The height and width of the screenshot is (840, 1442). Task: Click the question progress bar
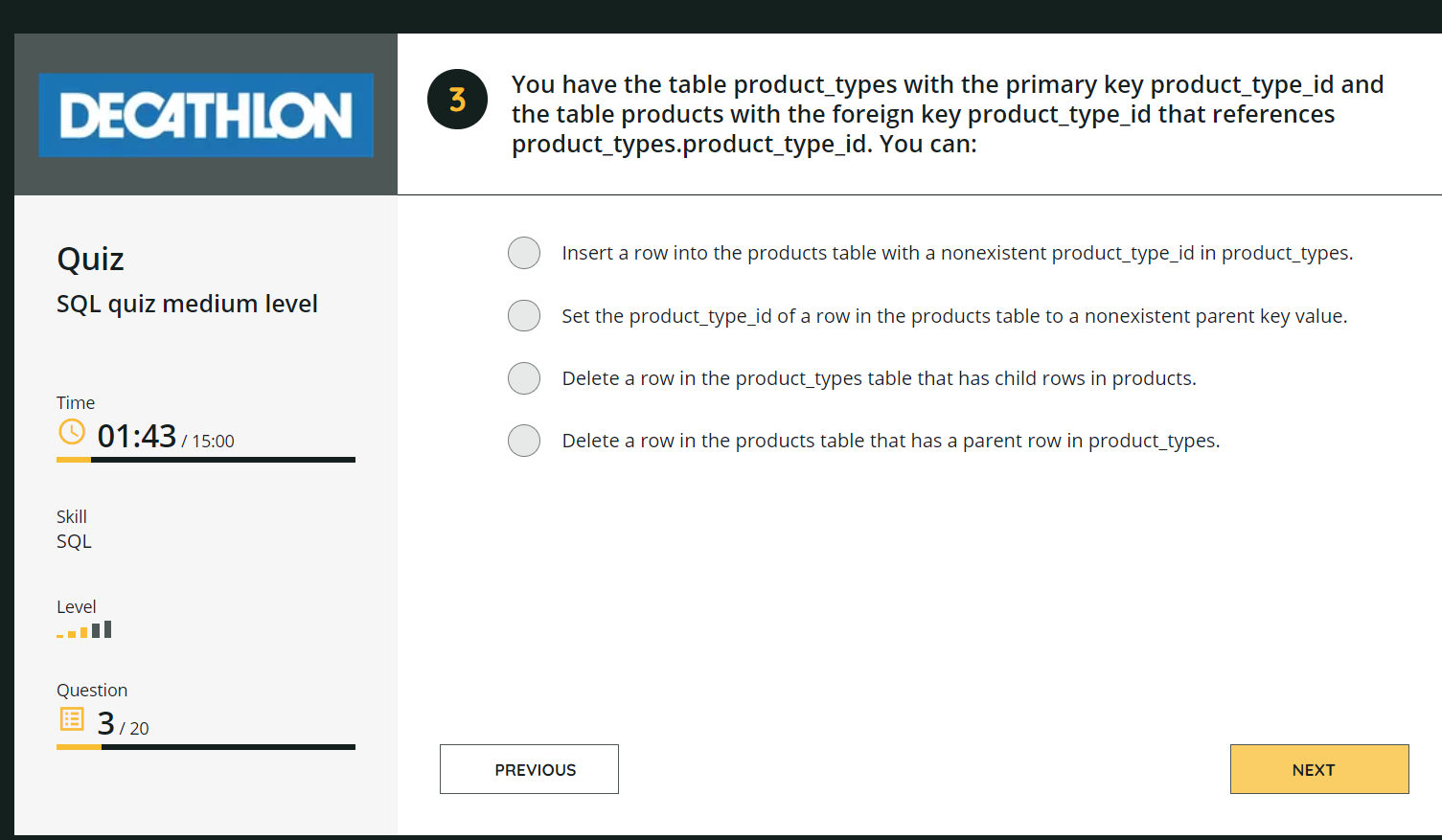[x=206, y=747]
